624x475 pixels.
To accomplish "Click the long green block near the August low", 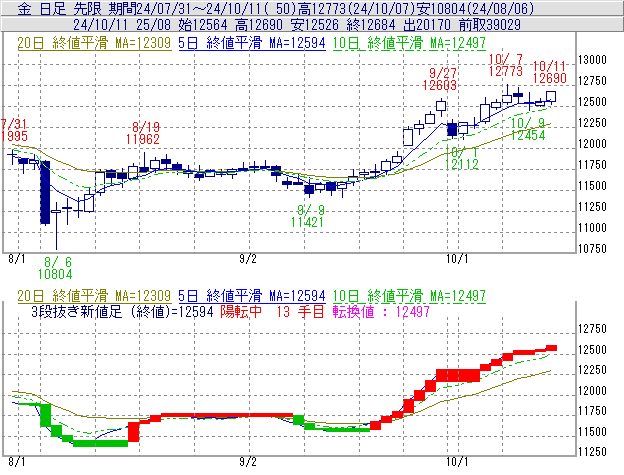I will pyautogui.click(x=100, y=443).
